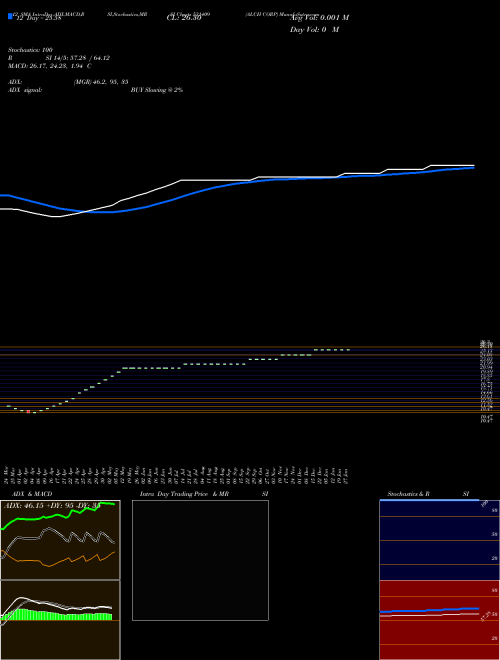Select the 'BUY Slowing @ 2%' signal text
Screen dimensions: 500x660
click(x=157, y=90)
